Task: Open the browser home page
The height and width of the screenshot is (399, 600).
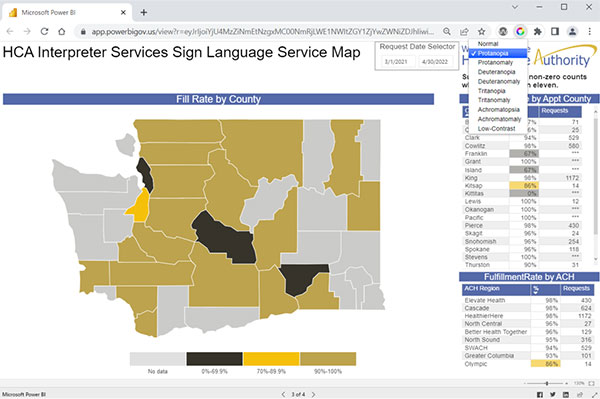Action: click(x=62, y=32)
